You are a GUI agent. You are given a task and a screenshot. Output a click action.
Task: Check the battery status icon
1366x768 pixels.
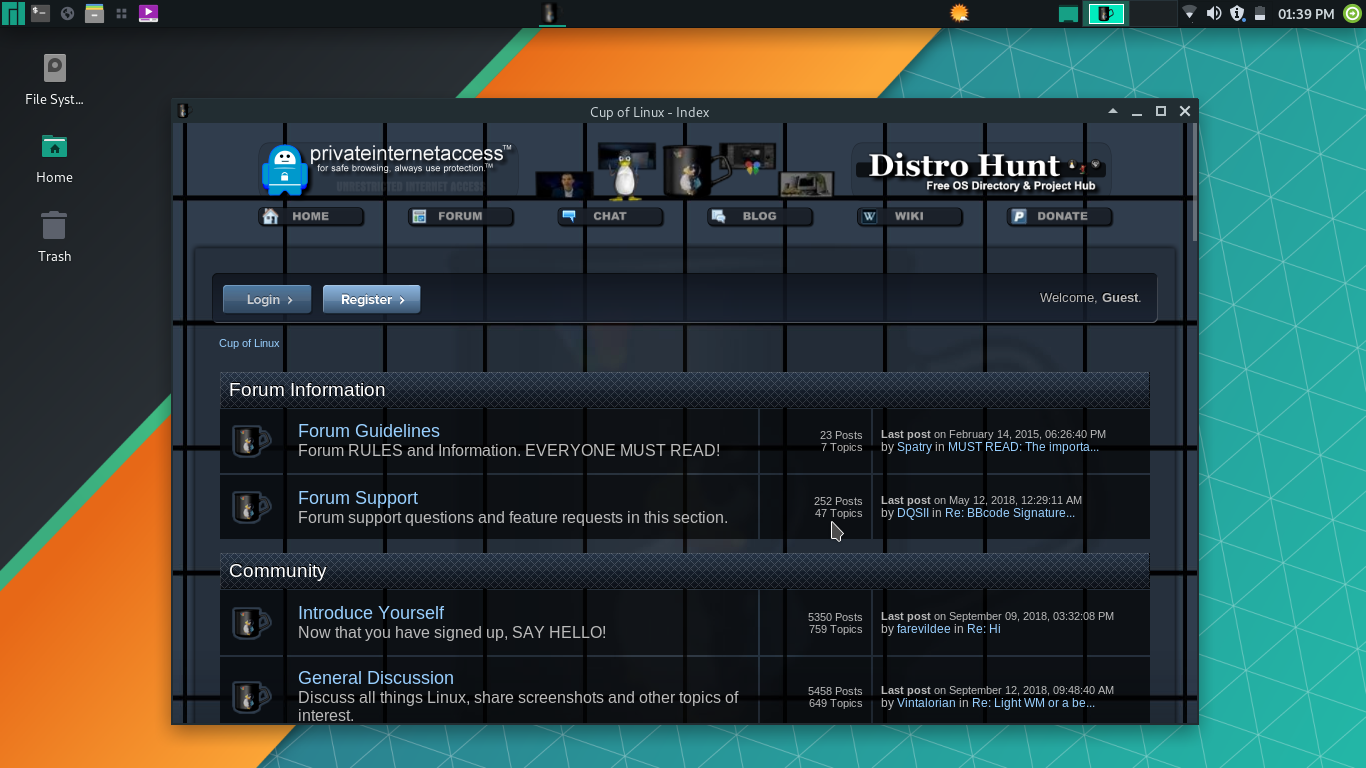coord(1260,13)
